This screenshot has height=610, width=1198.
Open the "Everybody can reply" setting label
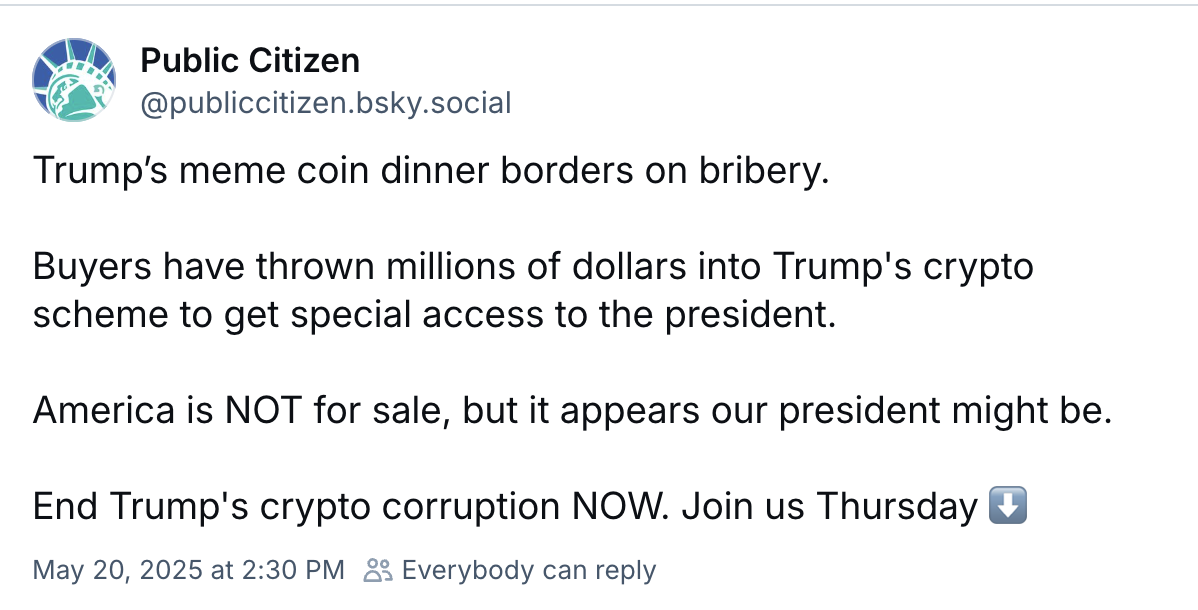[x=528, y=571]
